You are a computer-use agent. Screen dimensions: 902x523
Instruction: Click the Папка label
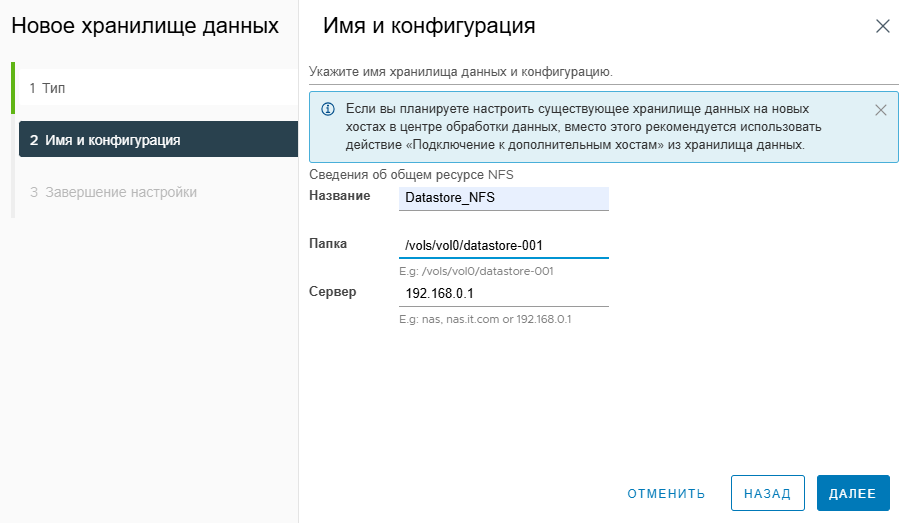tap(328, 243)
